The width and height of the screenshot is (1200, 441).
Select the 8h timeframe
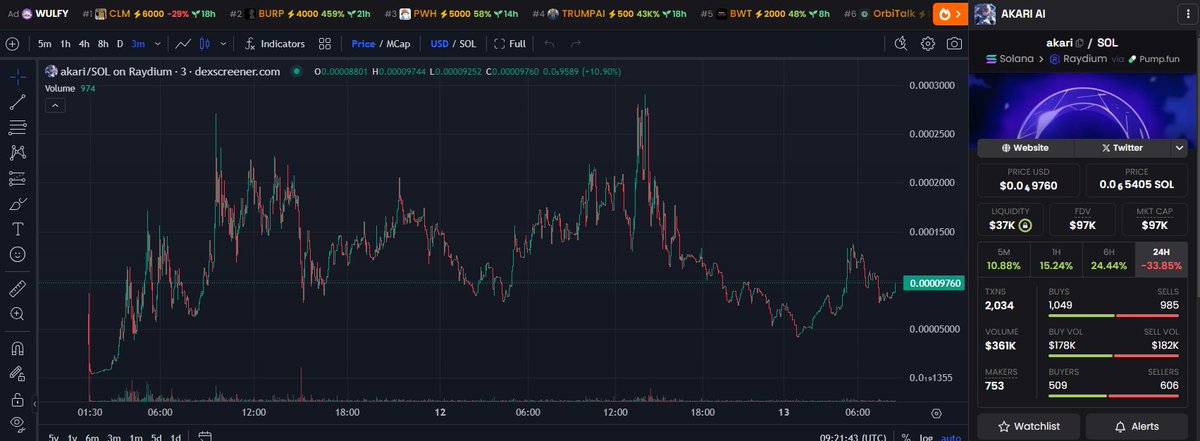(103, 44)
